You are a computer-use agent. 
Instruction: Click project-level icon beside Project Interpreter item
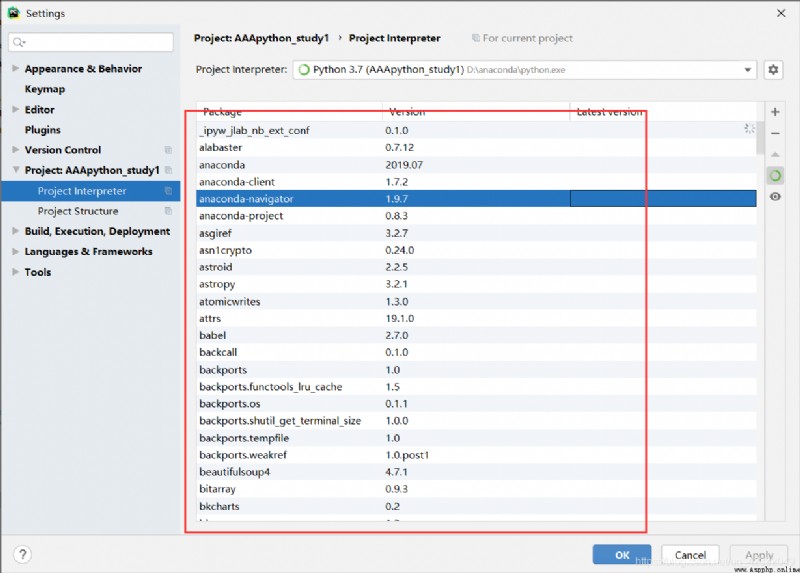[x=168, y=191]
